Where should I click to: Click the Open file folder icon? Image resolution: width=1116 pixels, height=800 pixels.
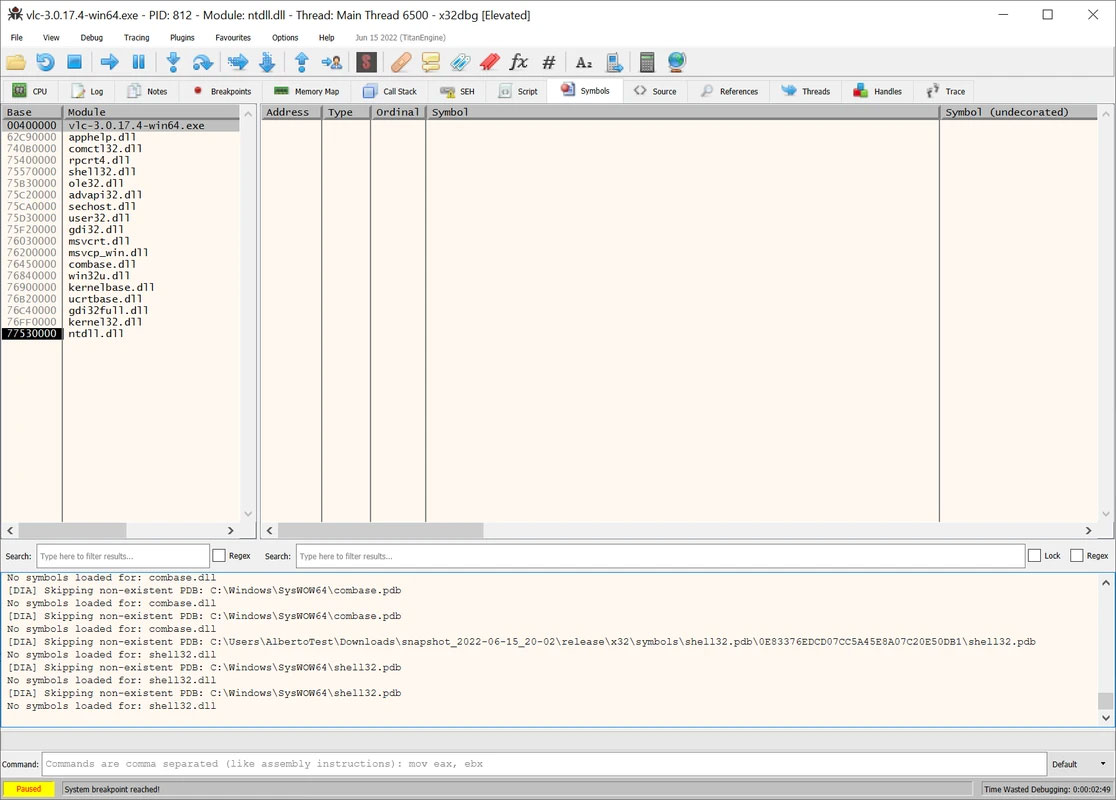point(16,63)
